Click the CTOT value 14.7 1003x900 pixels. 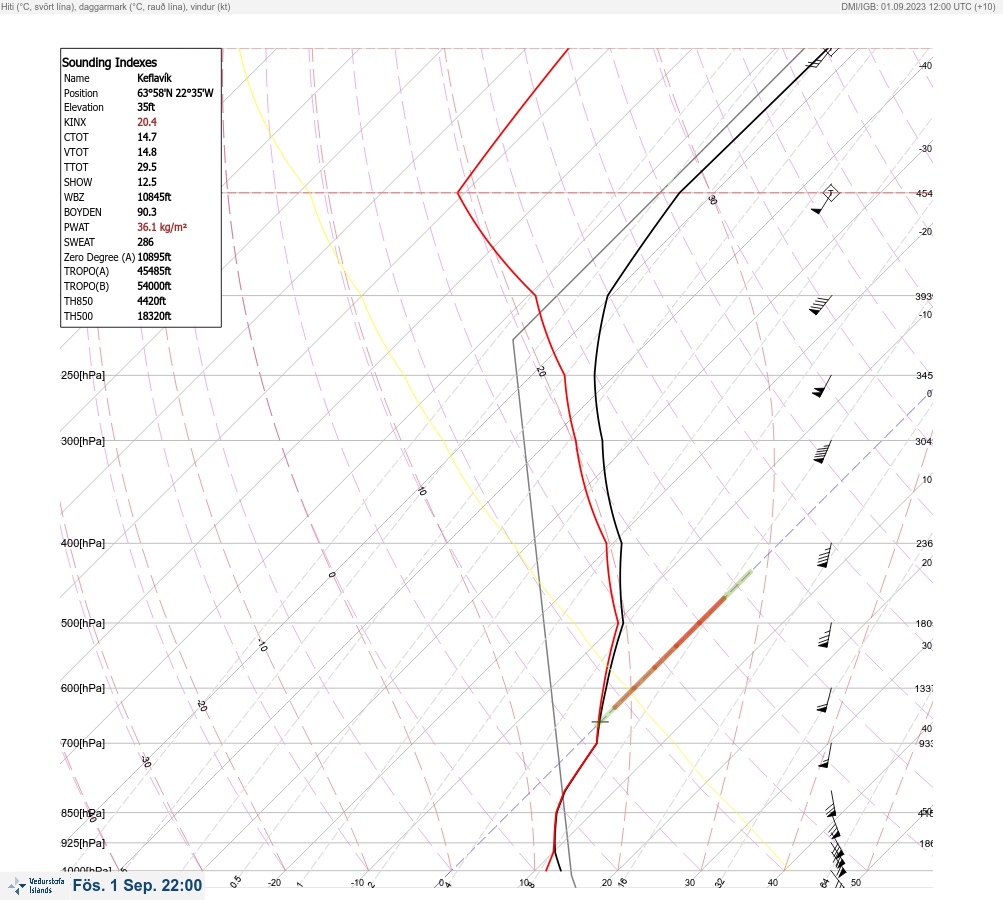tap(146, 137)
